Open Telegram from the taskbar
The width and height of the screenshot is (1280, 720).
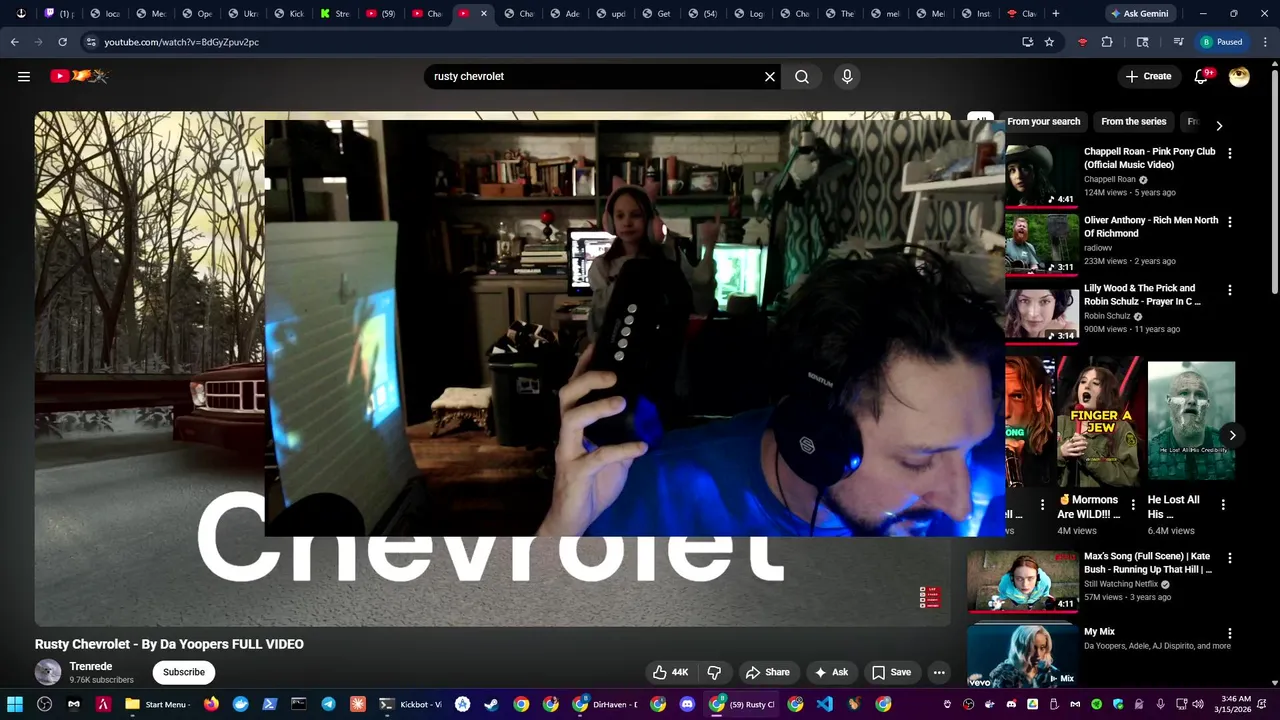tap(328, 704)
